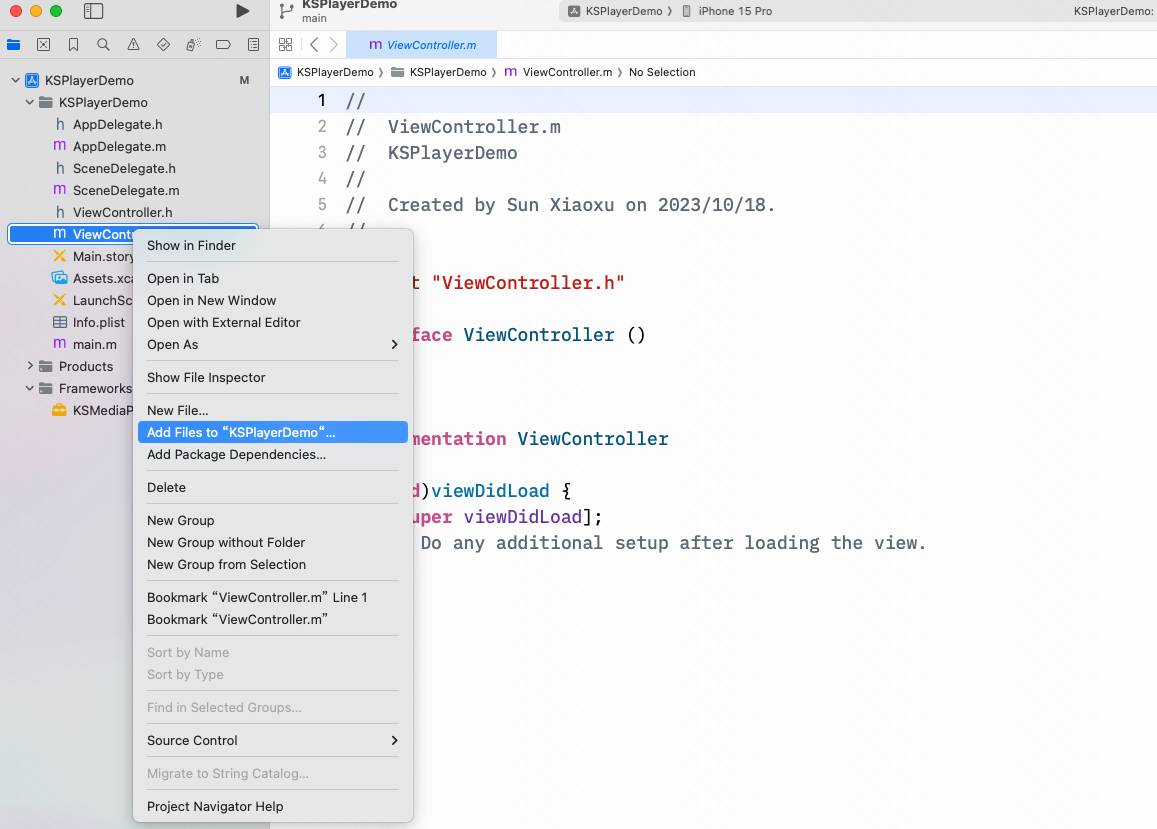Click line number 2 in the gutter
Image resolution: width=1157 pixels, height=829 pixels.
tap(322, 127)
